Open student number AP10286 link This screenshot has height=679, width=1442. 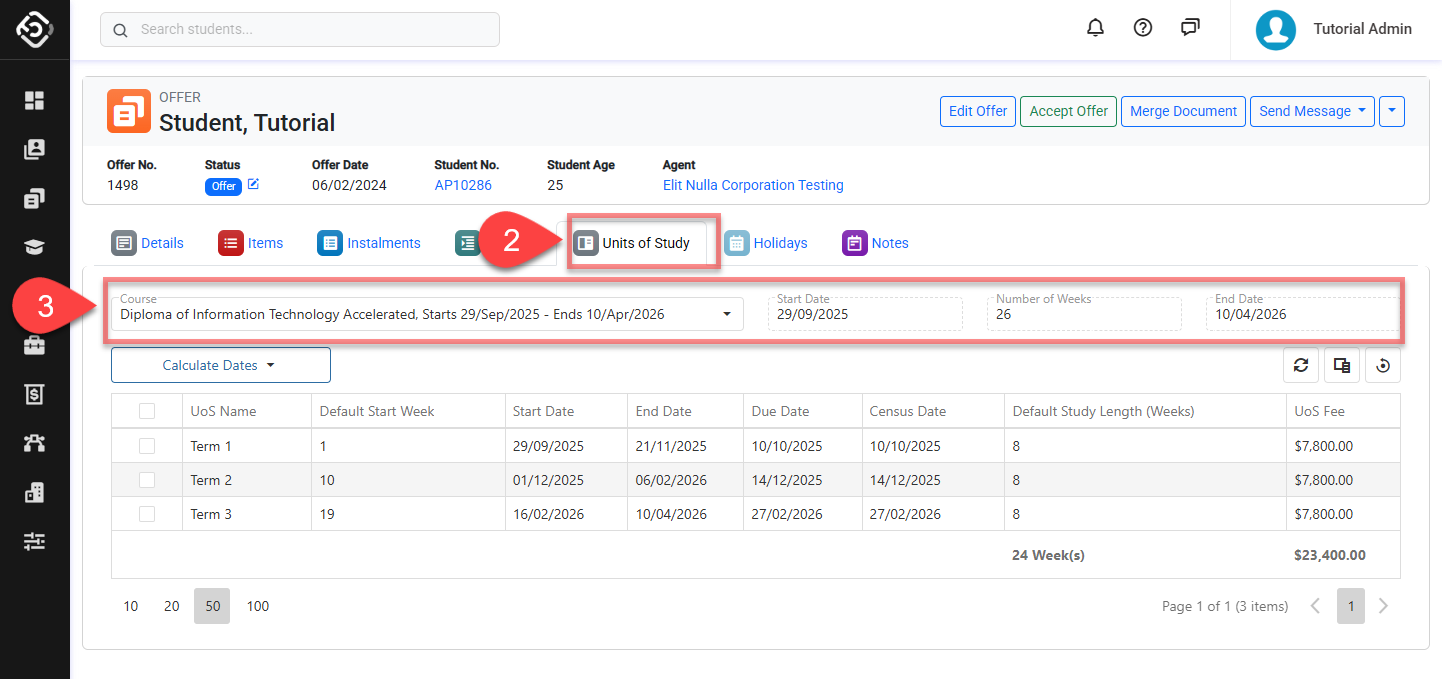coord(462,185)
